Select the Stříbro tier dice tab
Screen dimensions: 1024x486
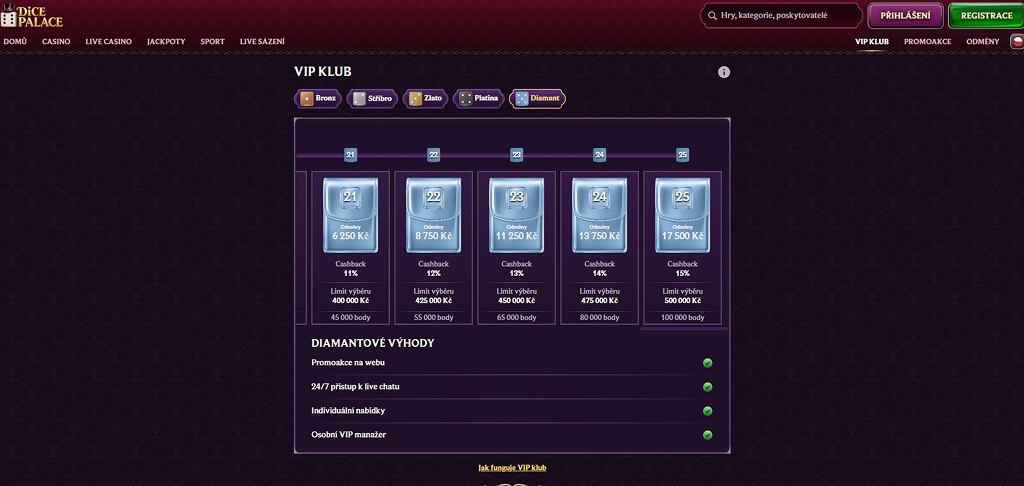pyautogui.click(x=372, y=99)
